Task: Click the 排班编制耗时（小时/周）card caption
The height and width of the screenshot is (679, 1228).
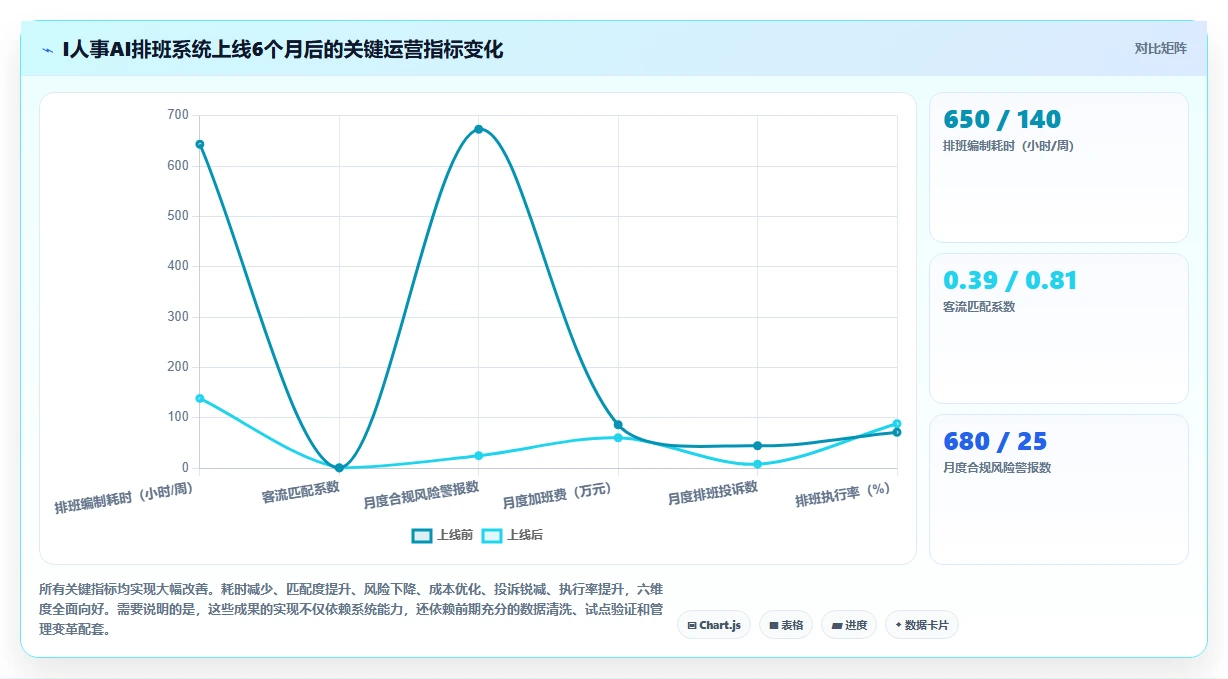Action: [1008, 146]
